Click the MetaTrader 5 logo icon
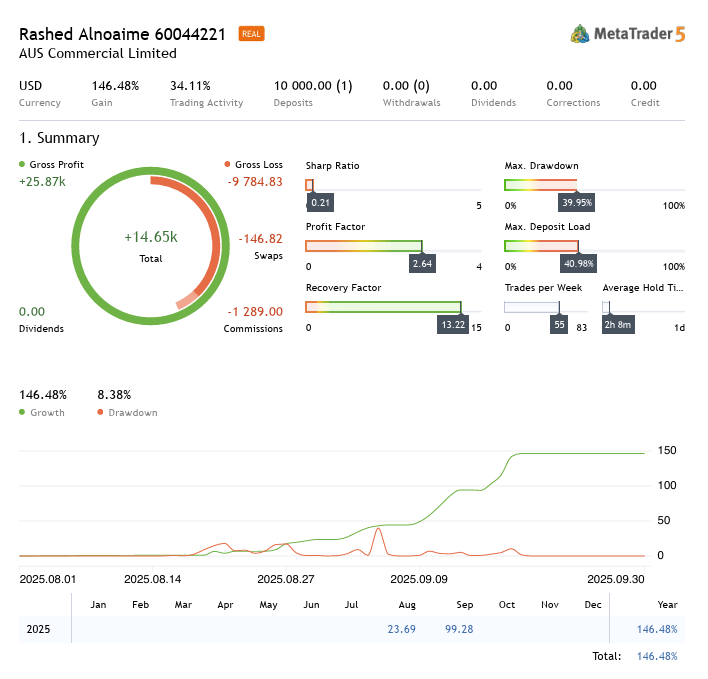Image resolution: width=708 pixels, height=679 pixels. click(x=580, y=33)
